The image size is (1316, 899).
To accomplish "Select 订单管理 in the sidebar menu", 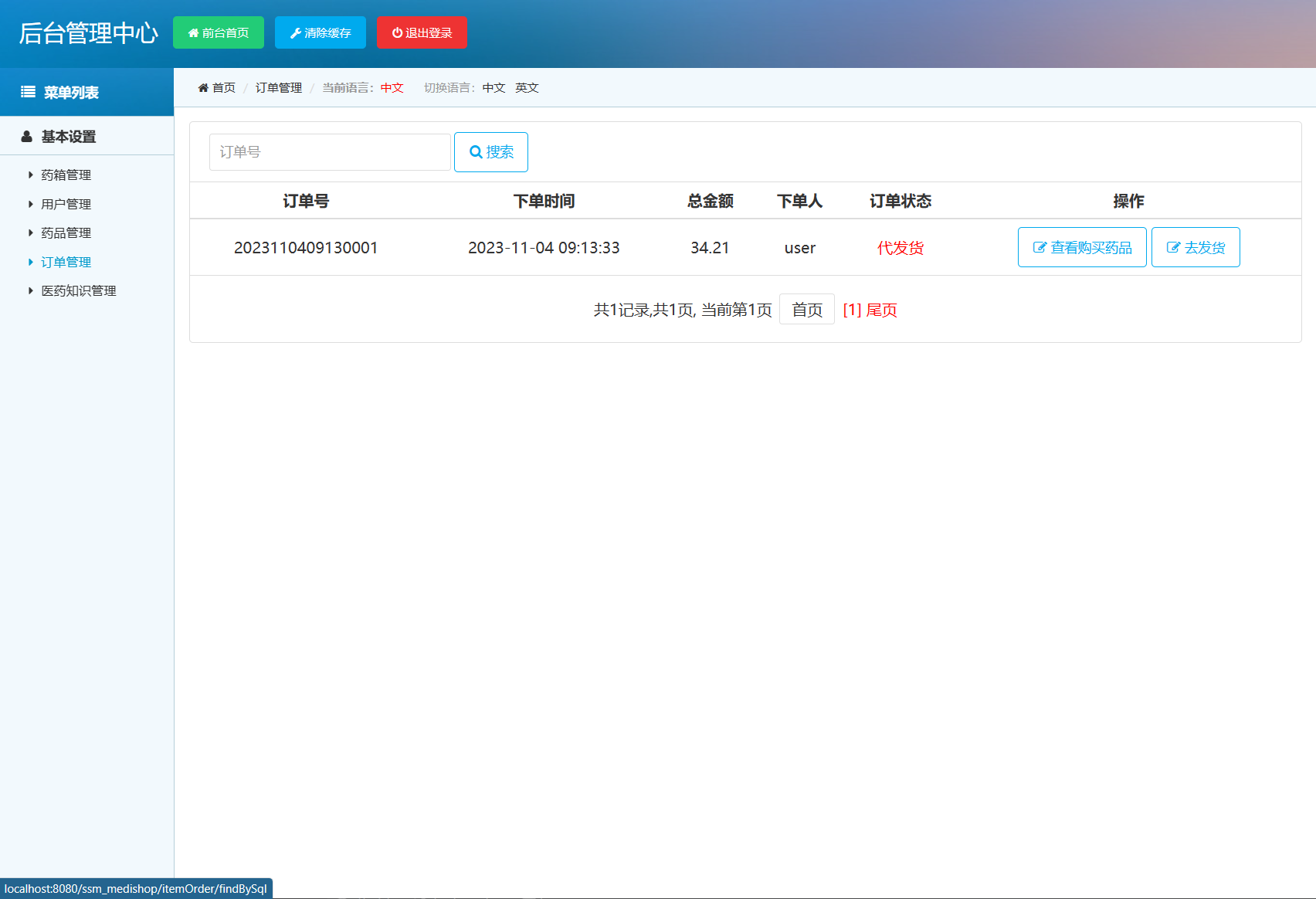I will [66, 262].
